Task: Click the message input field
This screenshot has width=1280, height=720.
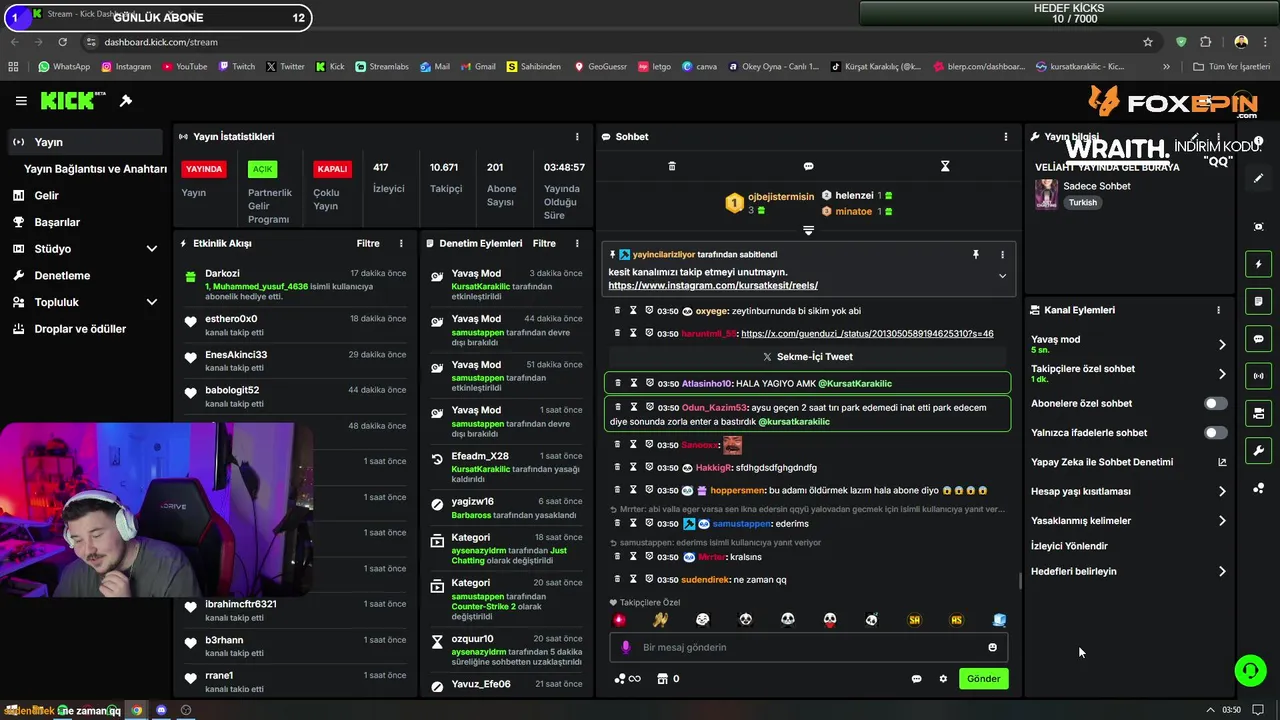Action: pos(808,647)
